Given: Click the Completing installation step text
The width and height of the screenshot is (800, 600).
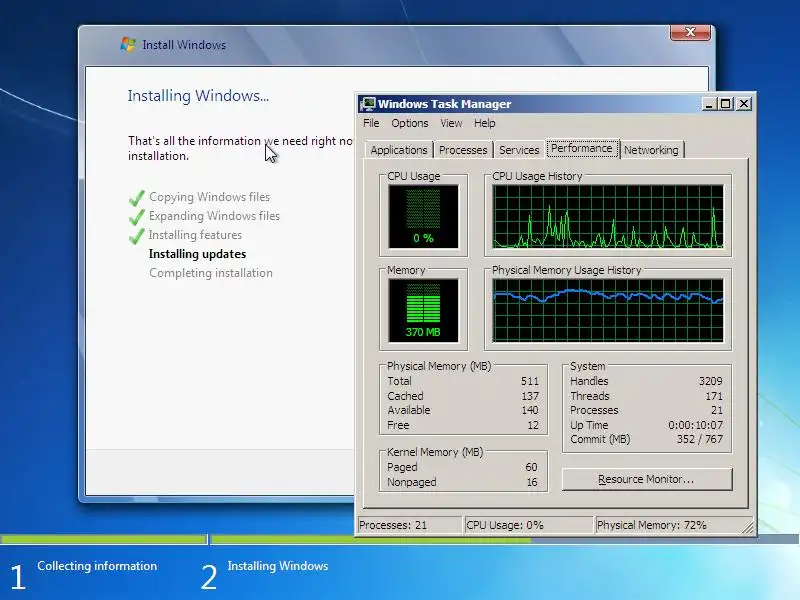Looking at the screenshot, I should [211, 273].
